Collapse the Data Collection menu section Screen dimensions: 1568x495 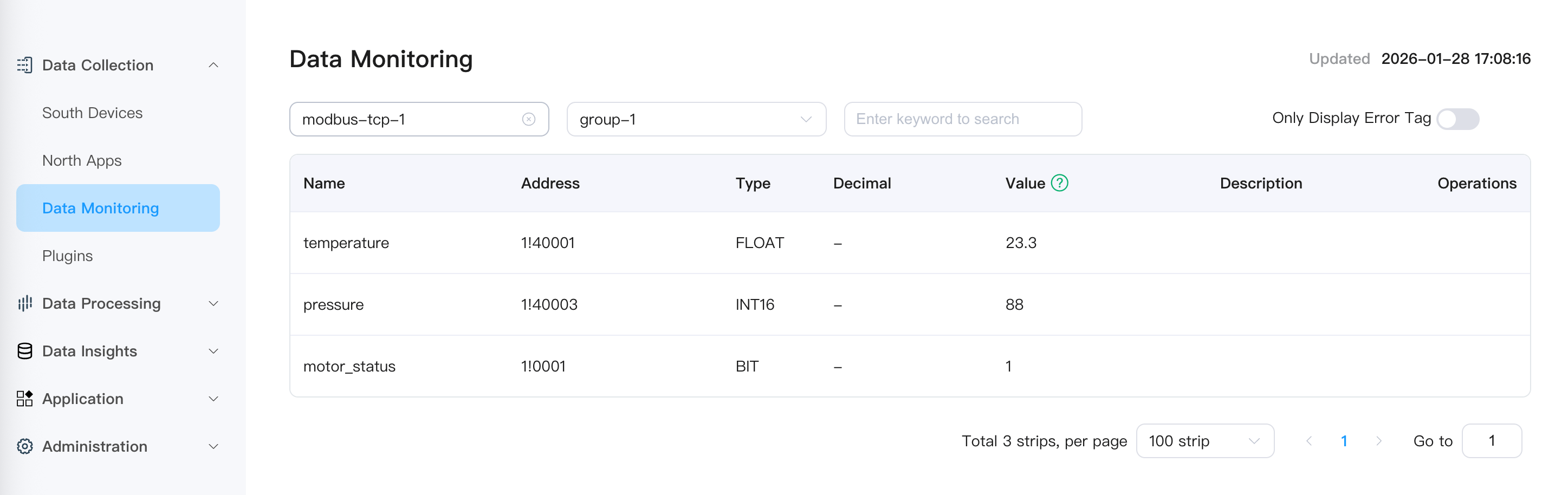213,65
